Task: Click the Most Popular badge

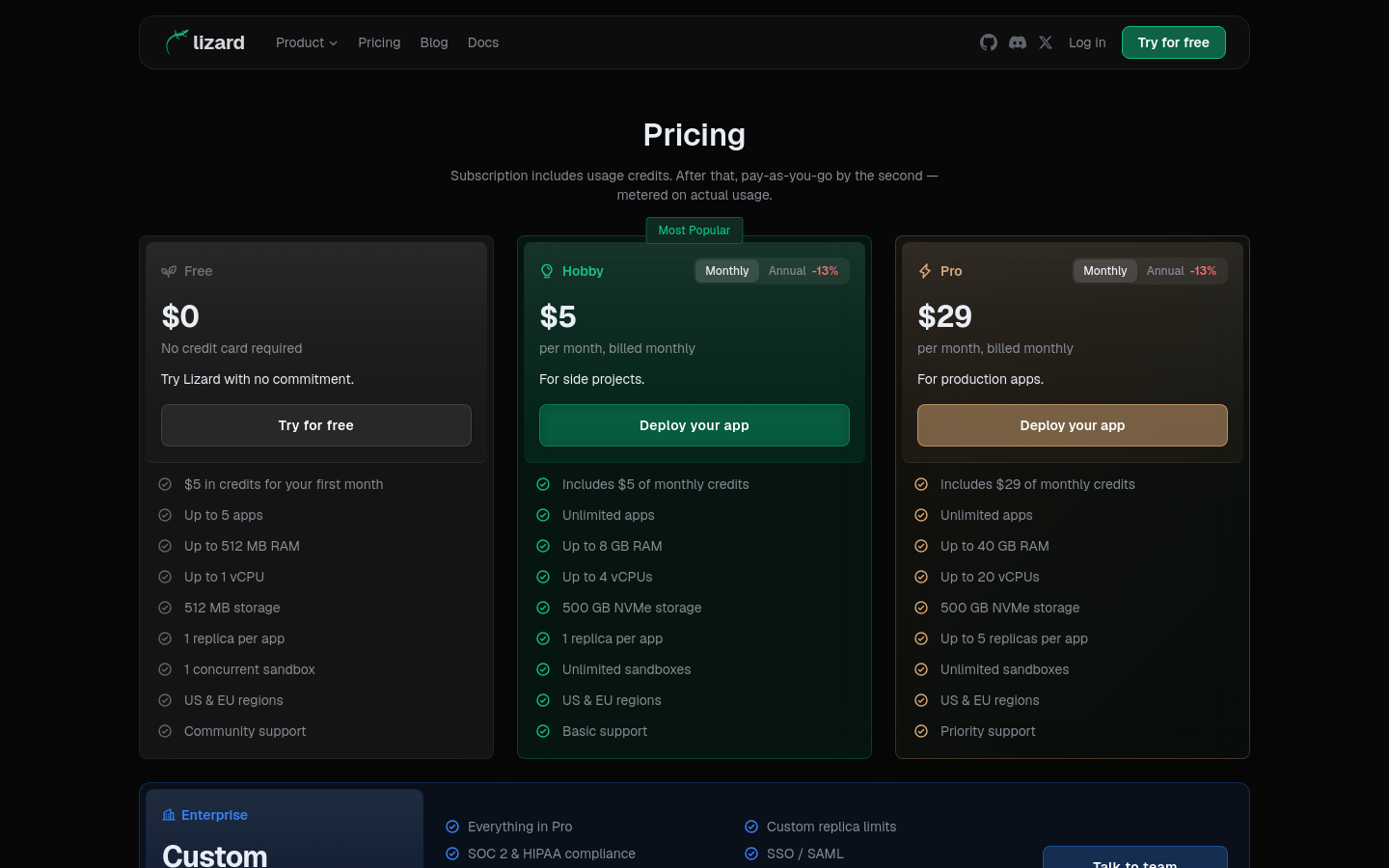Action: (x=694, y=231)
